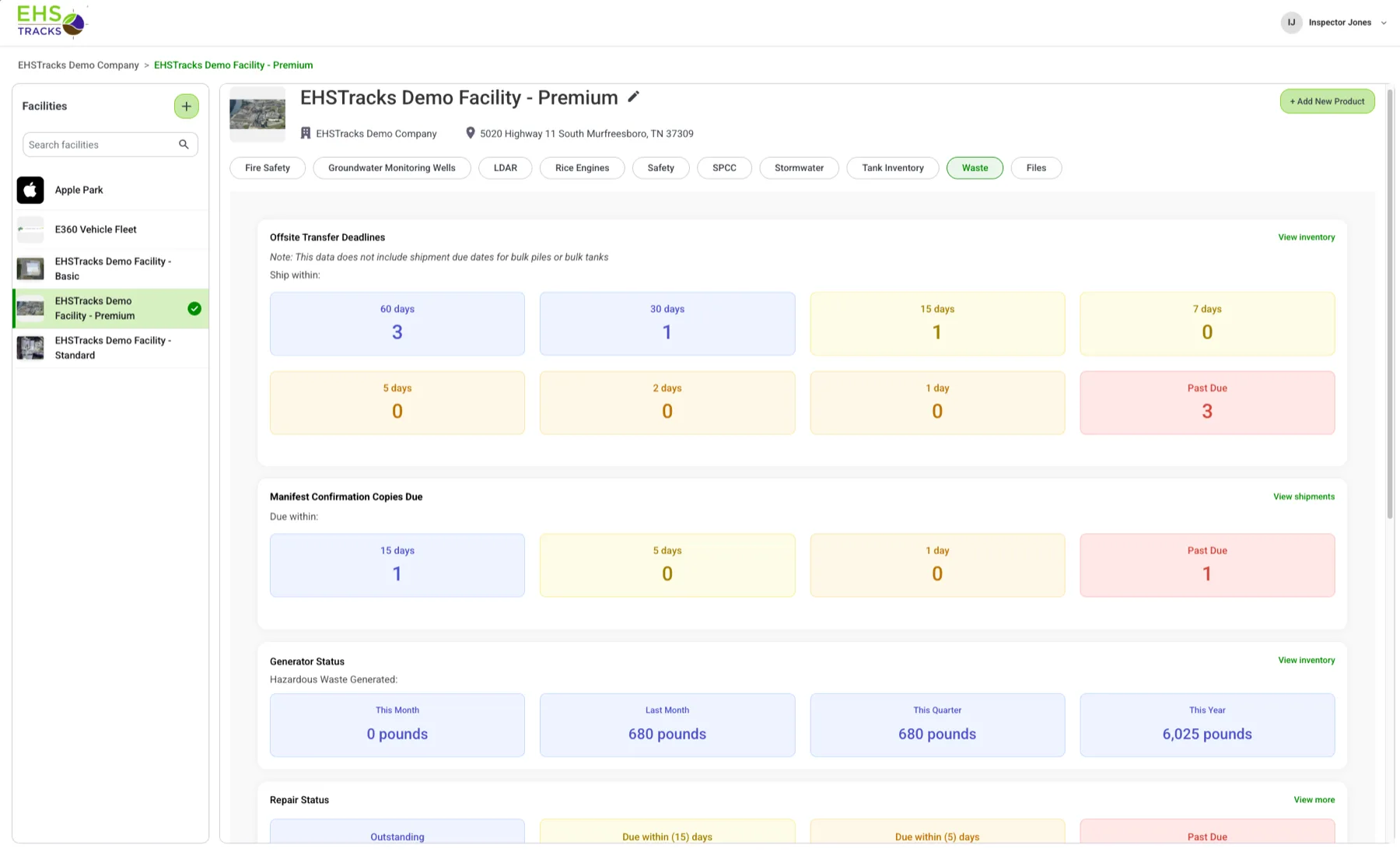
Task: Click the search magnifier icon in facilities
Action: pyautogui.click(x=184, y=145)
